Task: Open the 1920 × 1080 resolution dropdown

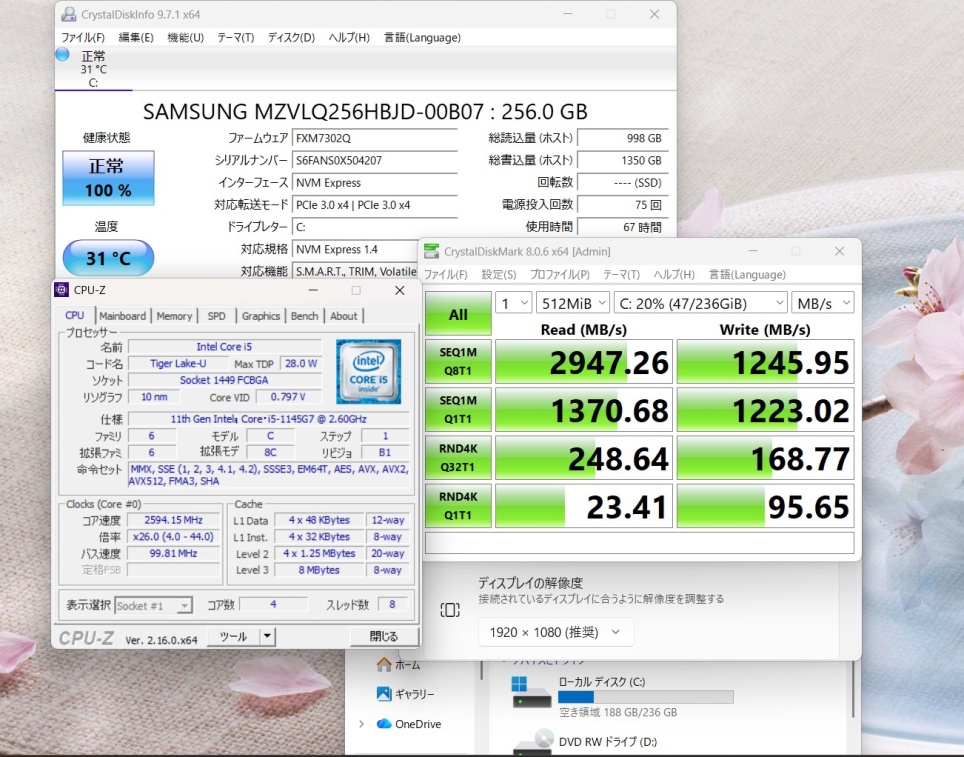Action: click(556, 632)
